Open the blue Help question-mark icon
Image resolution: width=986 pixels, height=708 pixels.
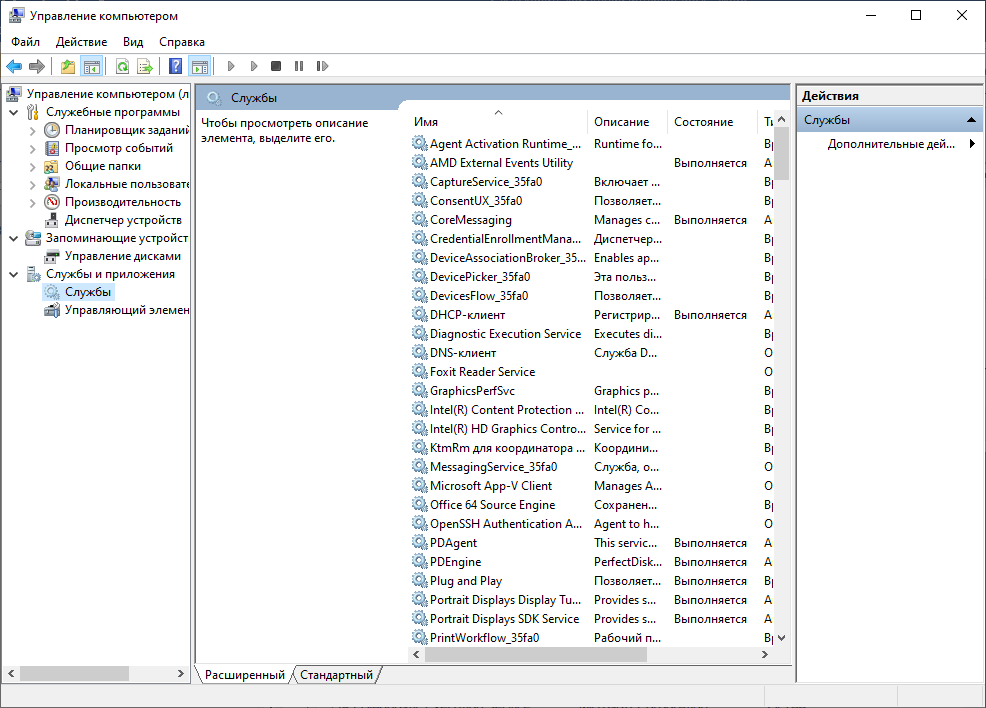point(175,66)
